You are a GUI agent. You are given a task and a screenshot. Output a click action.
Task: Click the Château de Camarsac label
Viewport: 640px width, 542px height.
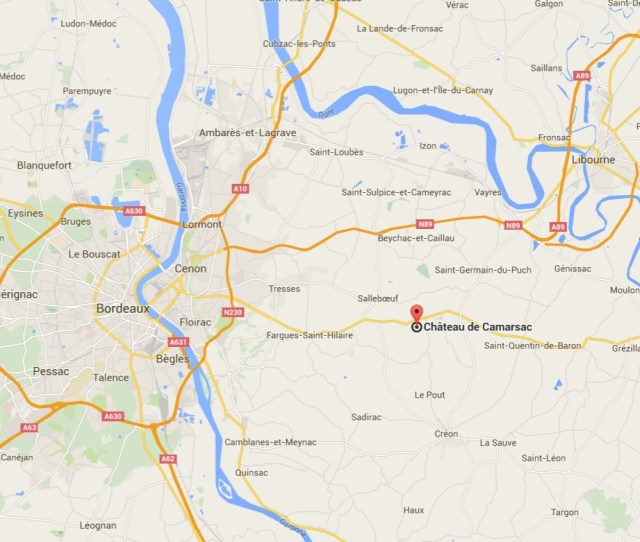point(478,327)
